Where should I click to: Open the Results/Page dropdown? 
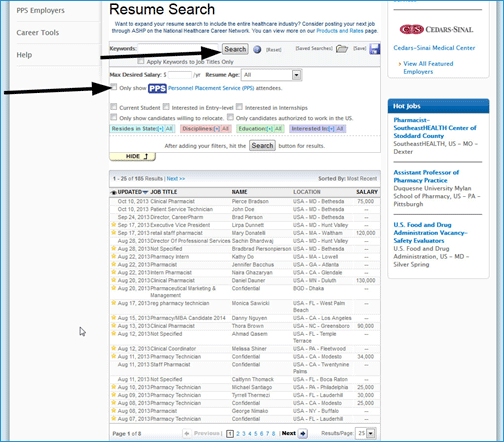[x=366, y=433]
